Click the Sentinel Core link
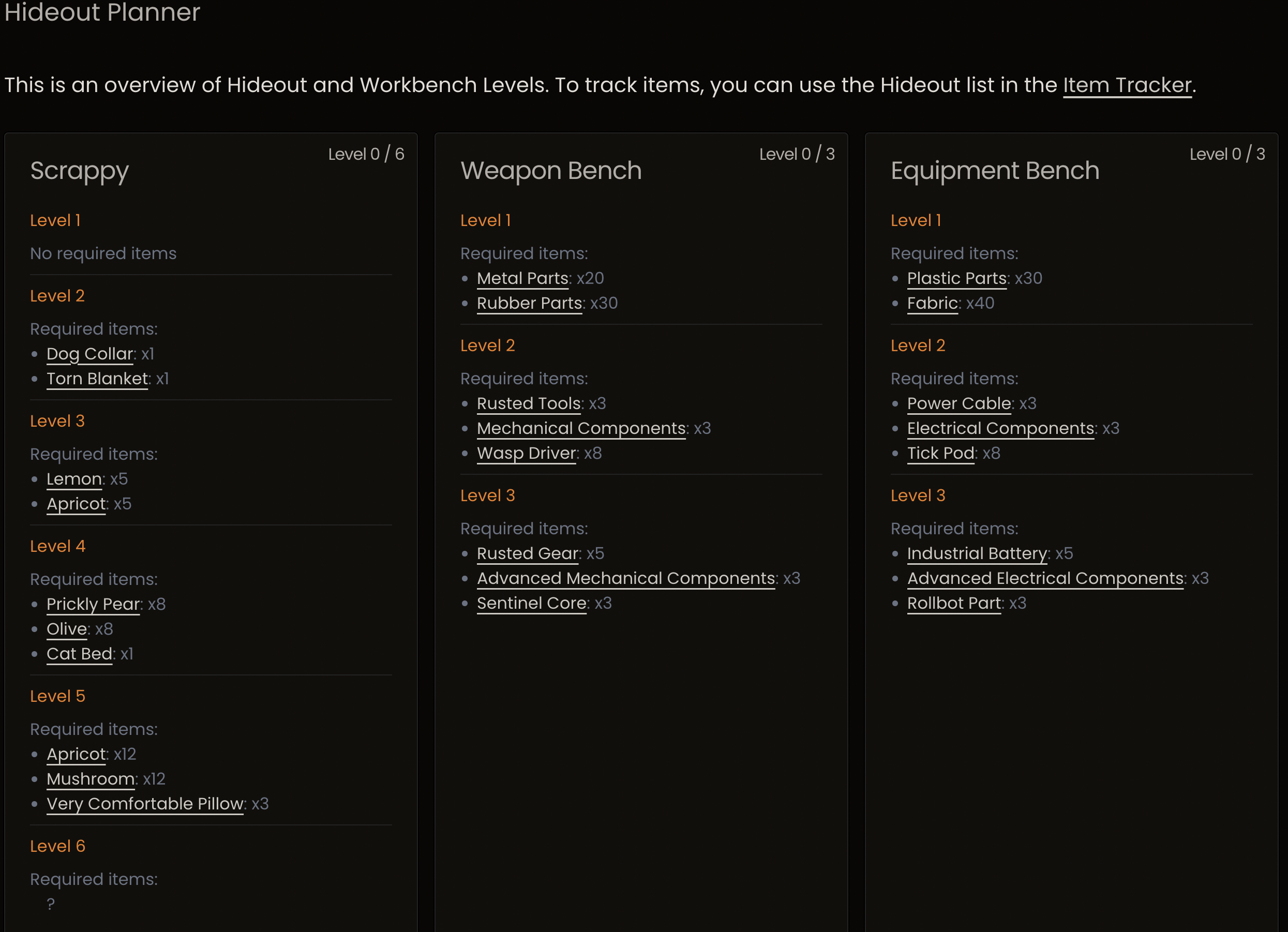The image size is (1288, 932). [532, 603]
